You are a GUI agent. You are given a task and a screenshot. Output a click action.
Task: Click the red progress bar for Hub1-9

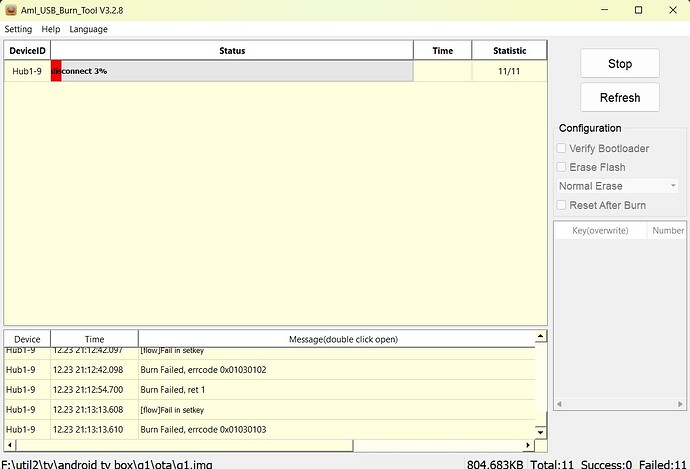[x=56, y=71]
